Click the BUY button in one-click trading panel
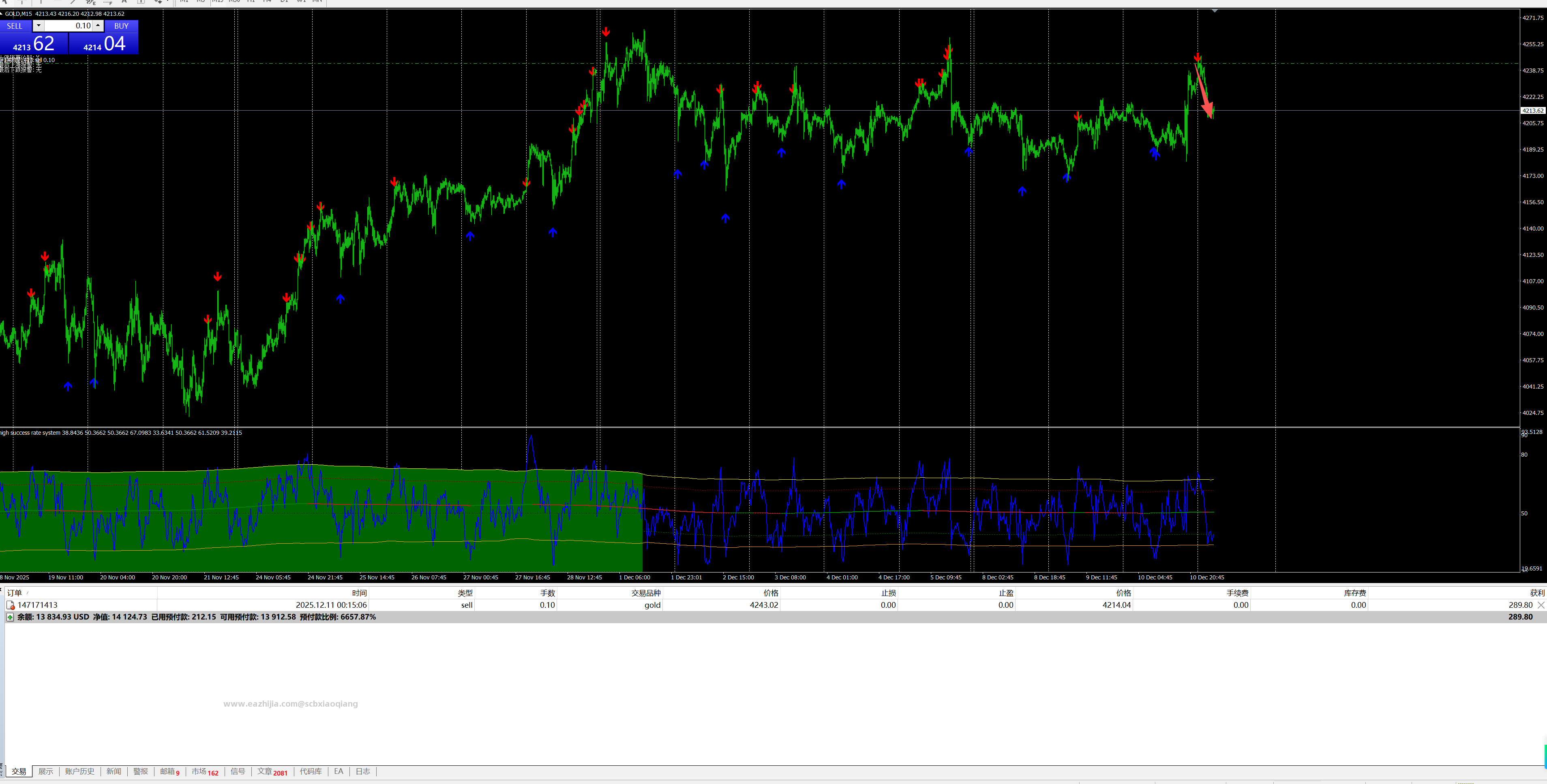 [121, 26]
